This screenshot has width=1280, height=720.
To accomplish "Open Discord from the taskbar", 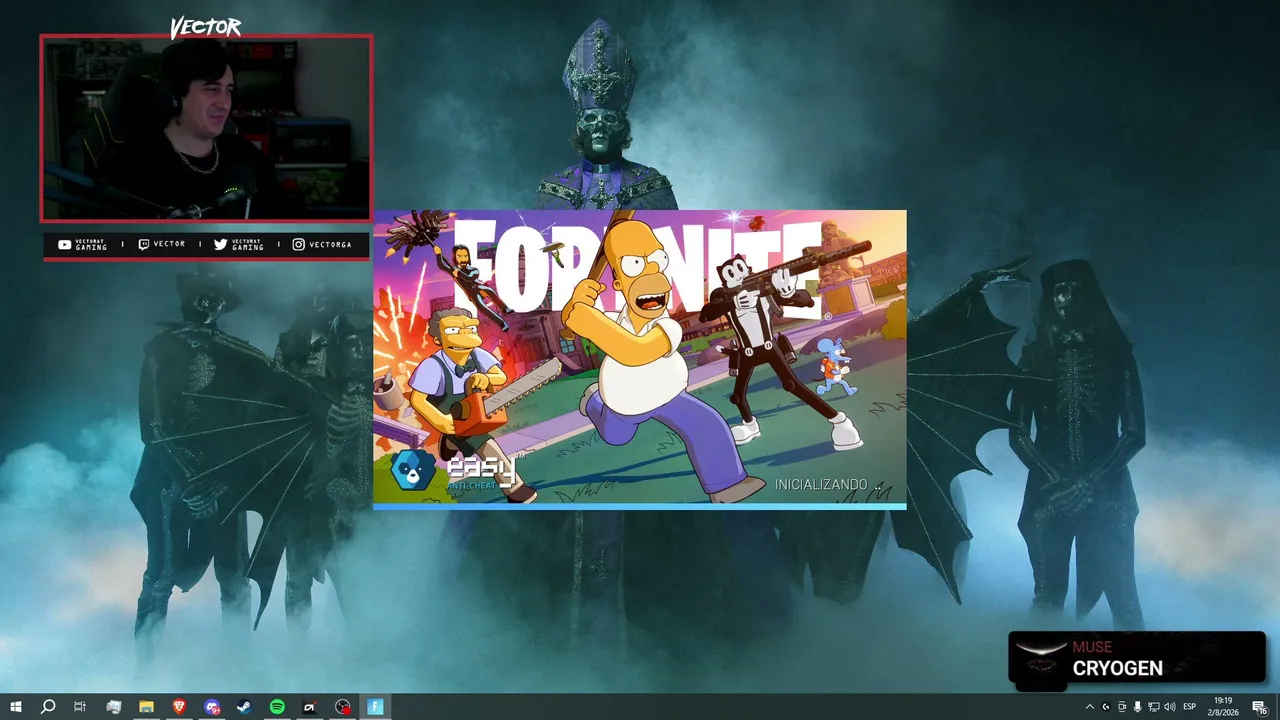I will pos(212,707).
